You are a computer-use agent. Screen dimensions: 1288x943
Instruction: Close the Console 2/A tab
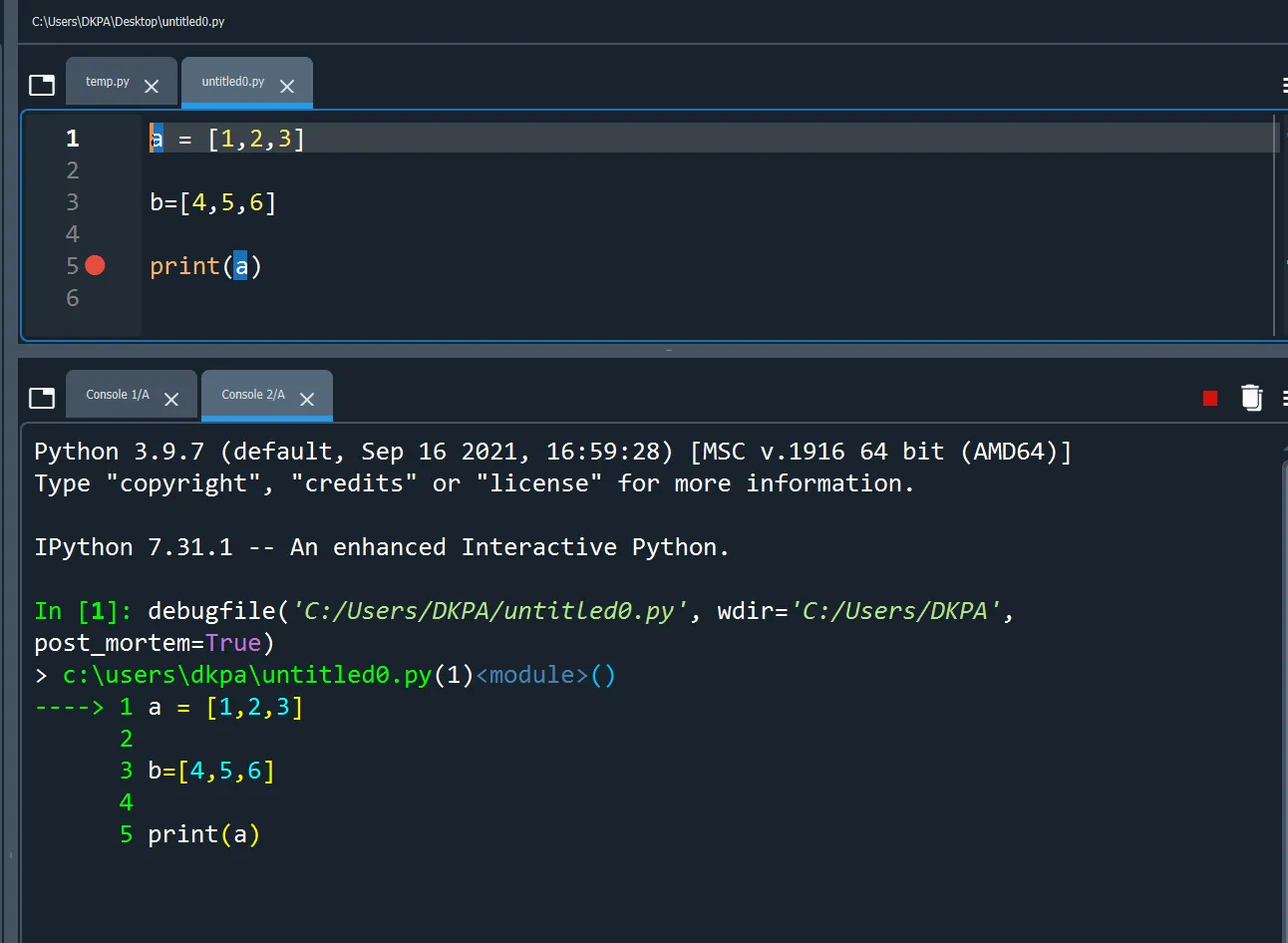[307, 400]
